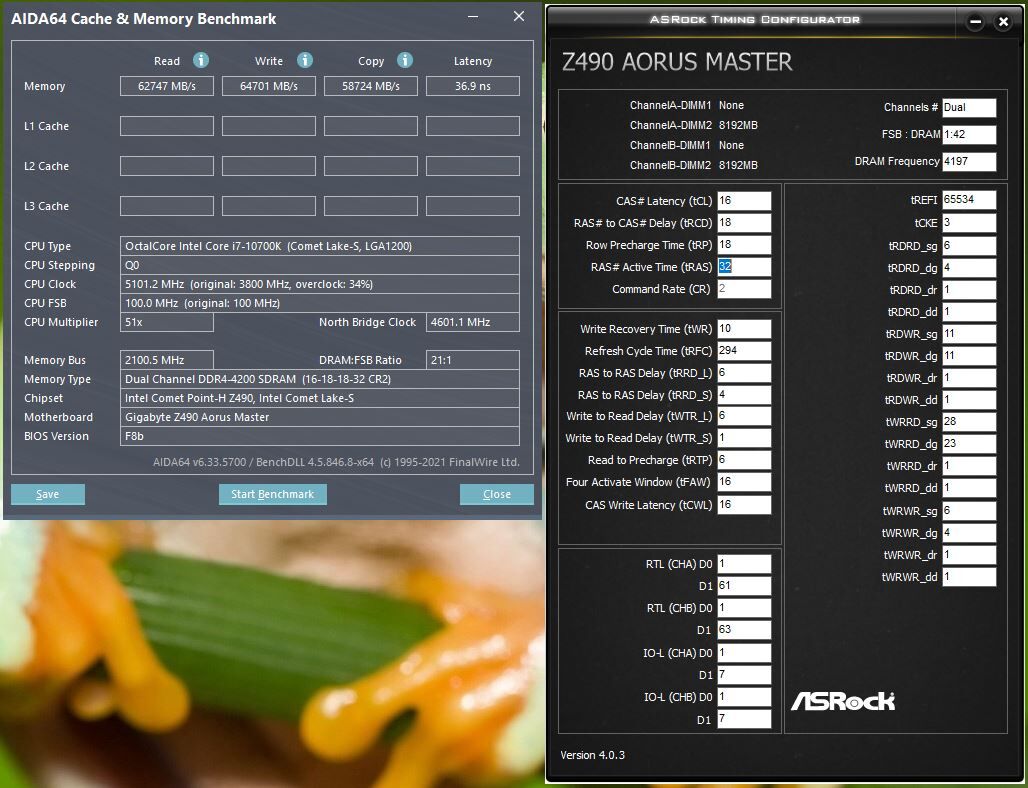
Task: Click the empty L2 Cache Write field
Action: click(x=269, y=166)
